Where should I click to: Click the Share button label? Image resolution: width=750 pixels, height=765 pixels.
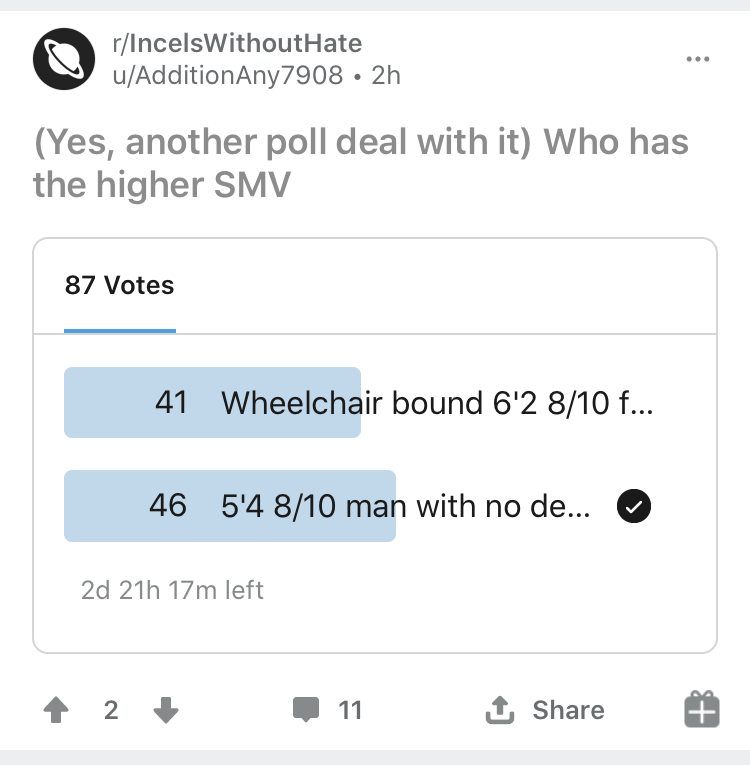(568, 710)
